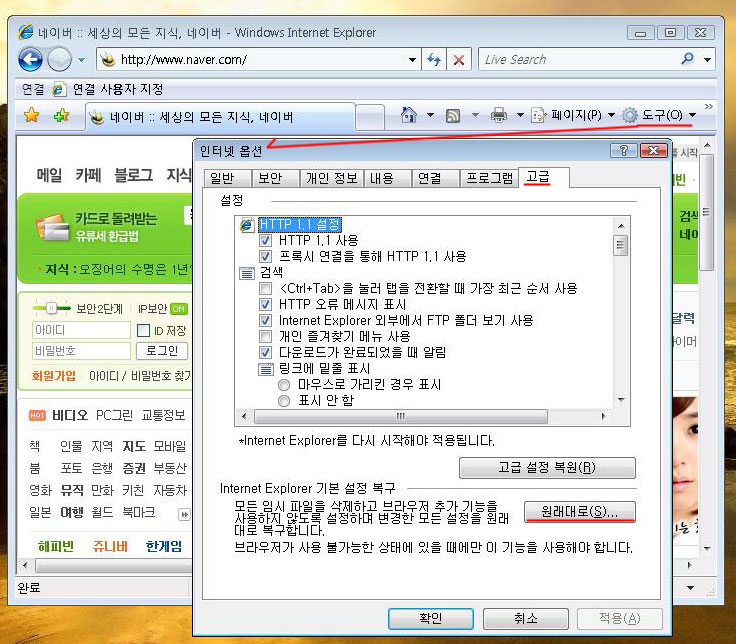The height and width of the screenshot is (644, 736).
Task: Switch to the 내용 tab
Action: (388, 178)
